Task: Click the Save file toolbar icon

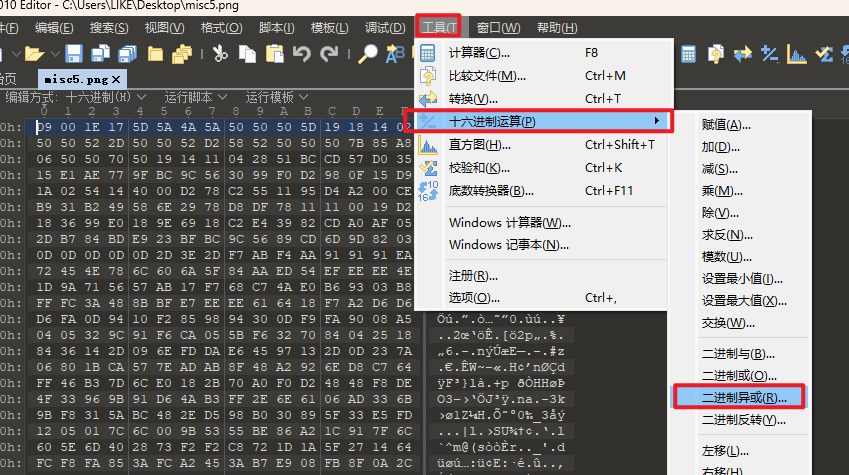Action: [75, 53]
